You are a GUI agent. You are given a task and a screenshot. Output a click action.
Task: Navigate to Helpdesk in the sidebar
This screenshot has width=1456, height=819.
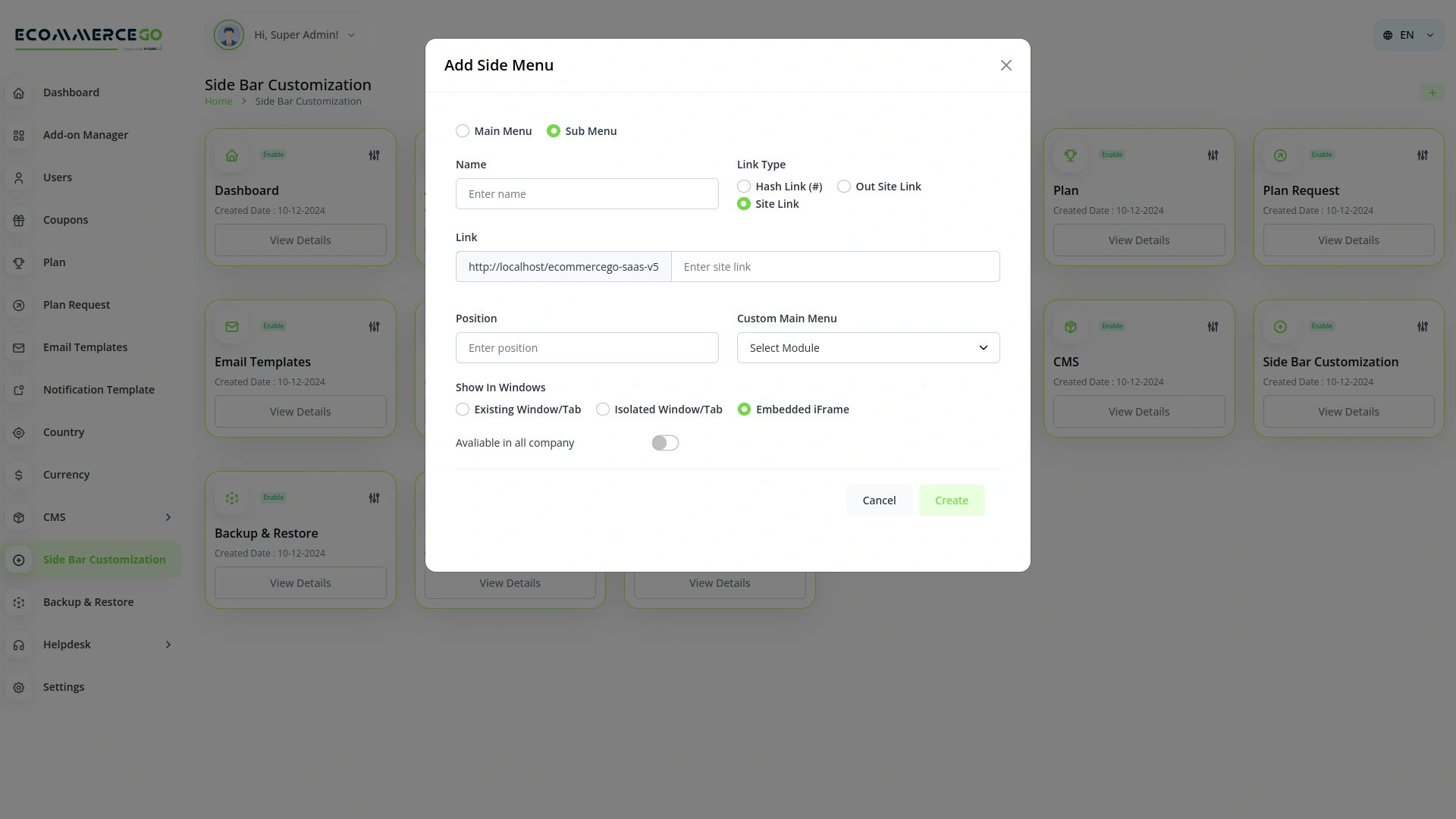[x=67, y=645]
